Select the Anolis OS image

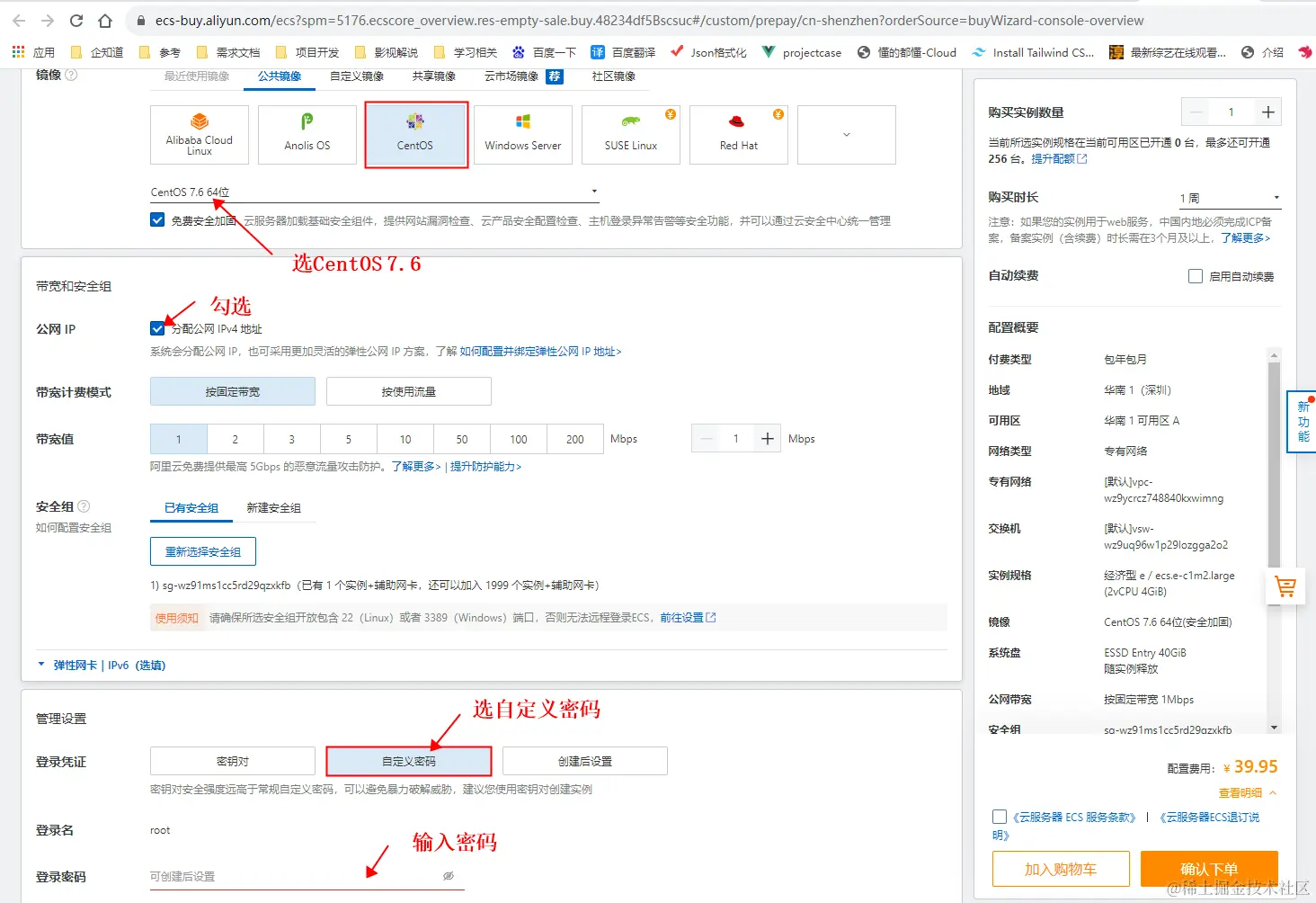[307, 135]
